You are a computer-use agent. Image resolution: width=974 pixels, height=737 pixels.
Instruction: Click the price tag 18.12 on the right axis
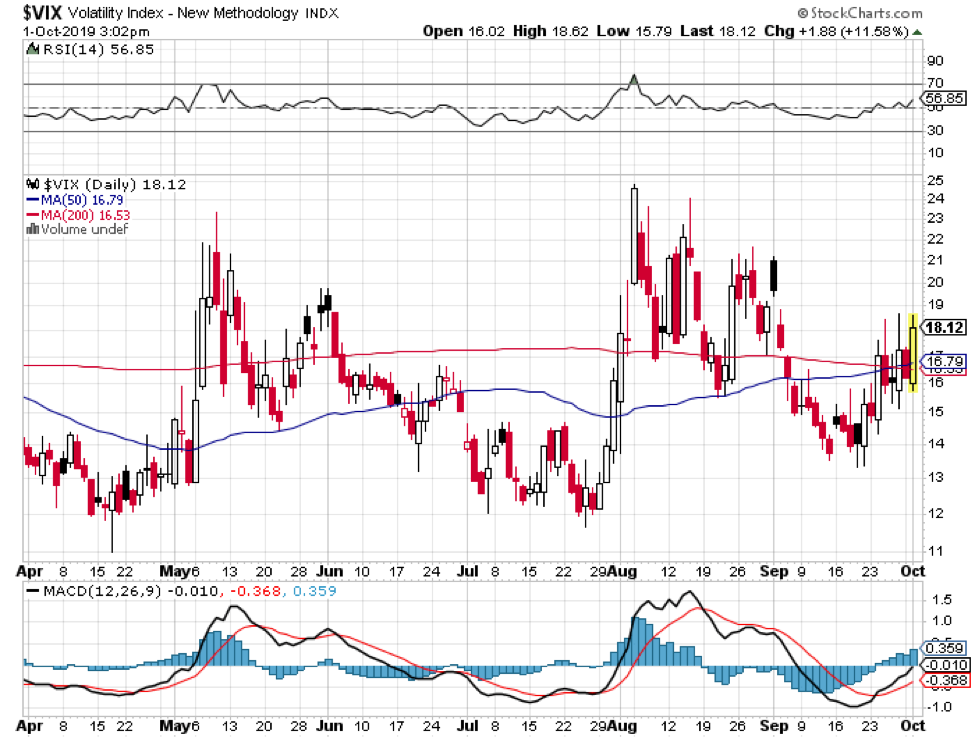pos(944,327)
